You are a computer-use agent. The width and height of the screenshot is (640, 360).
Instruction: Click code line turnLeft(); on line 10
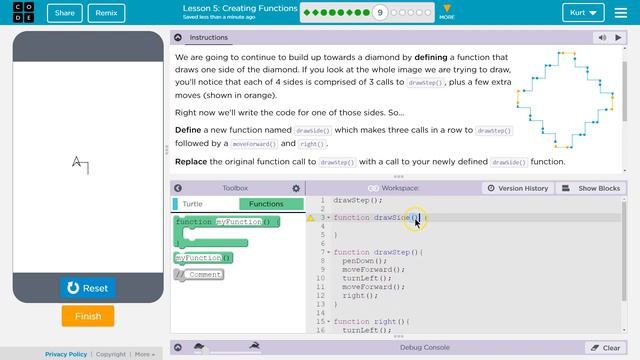[x=367, y=278]
